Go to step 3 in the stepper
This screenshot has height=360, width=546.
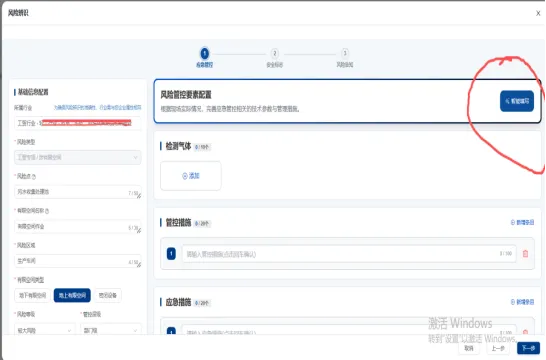point(345,53)
